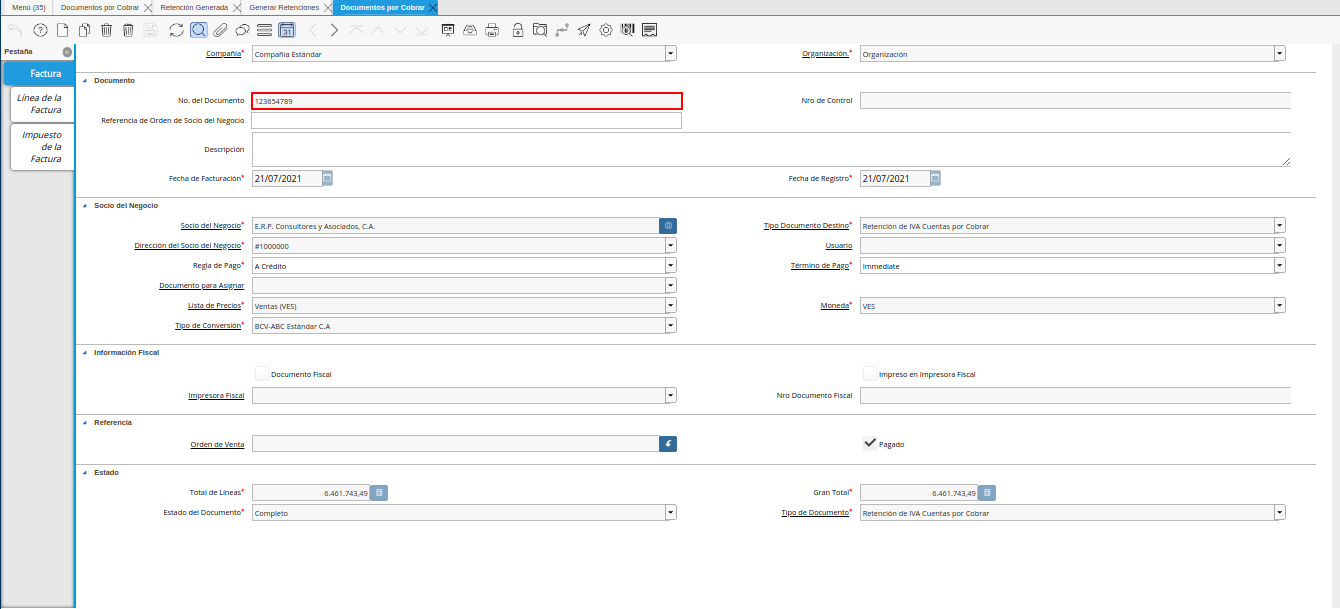Click the Socio del Negocio lookup button
The width and height of the screenshot is (1340, 609).
point(668,226)
